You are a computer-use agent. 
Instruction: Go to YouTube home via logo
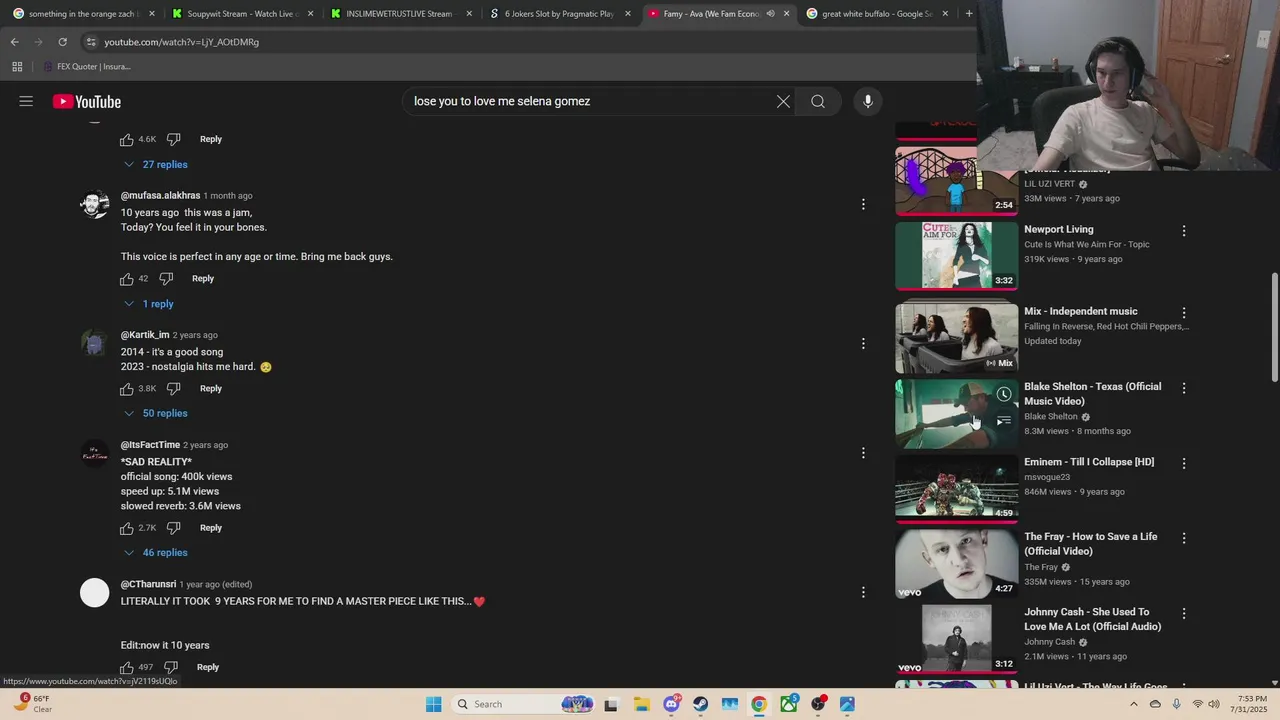point(87,101)
